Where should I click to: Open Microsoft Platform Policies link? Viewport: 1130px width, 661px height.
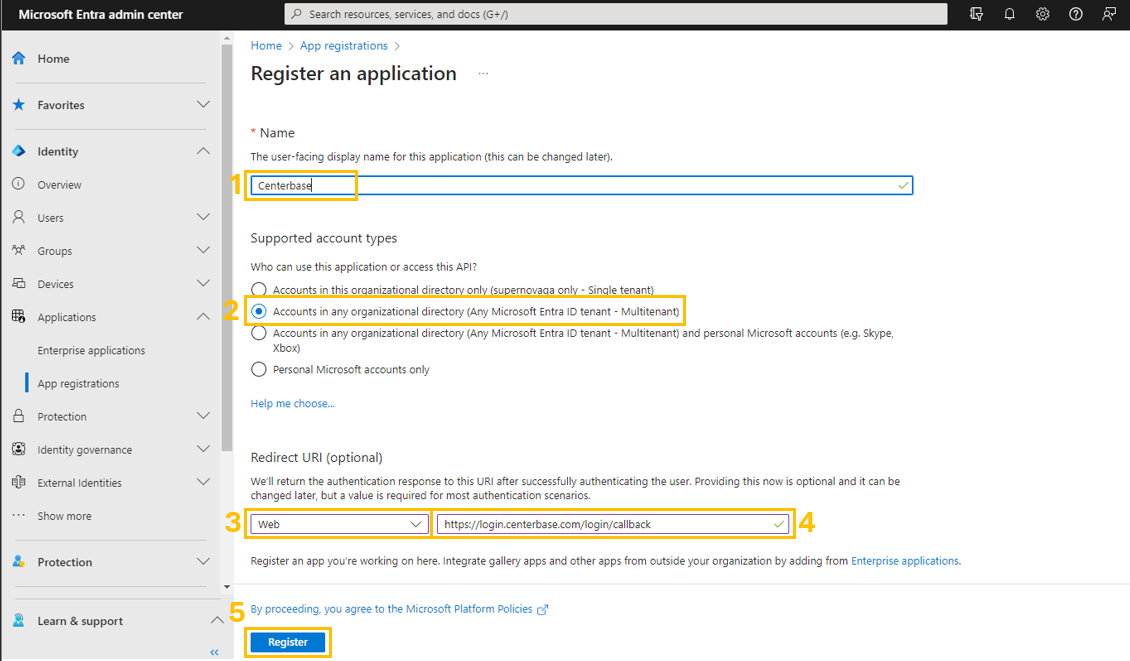click(x=469, y=609)
